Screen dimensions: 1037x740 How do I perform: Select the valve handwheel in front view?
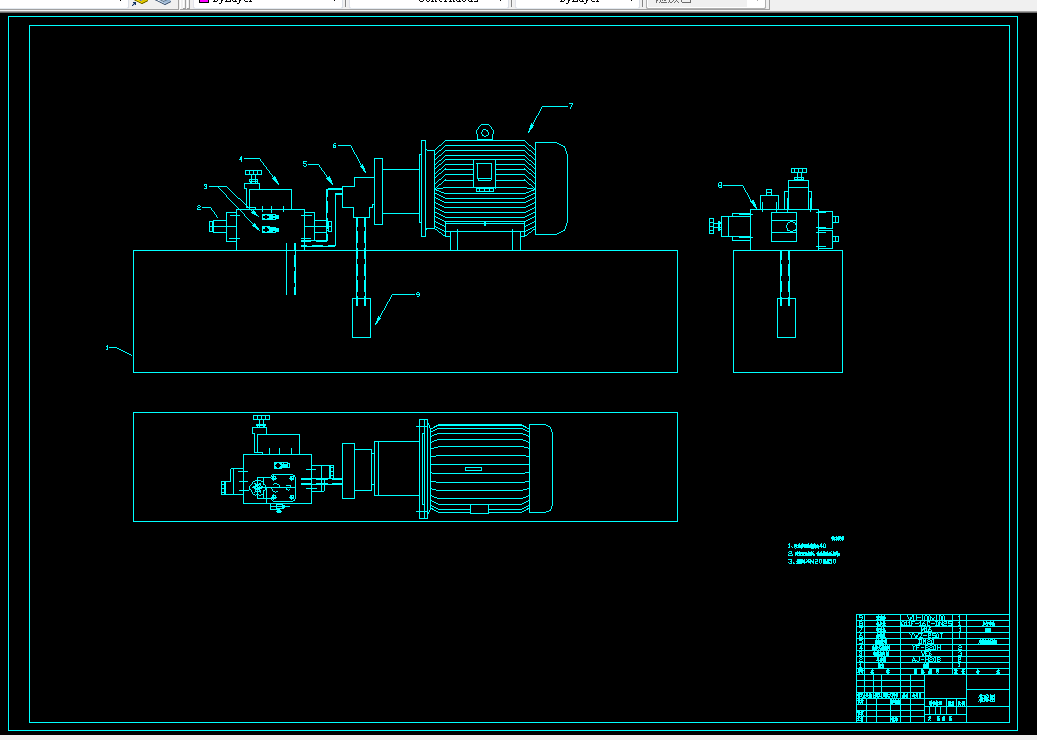(254, 173)
